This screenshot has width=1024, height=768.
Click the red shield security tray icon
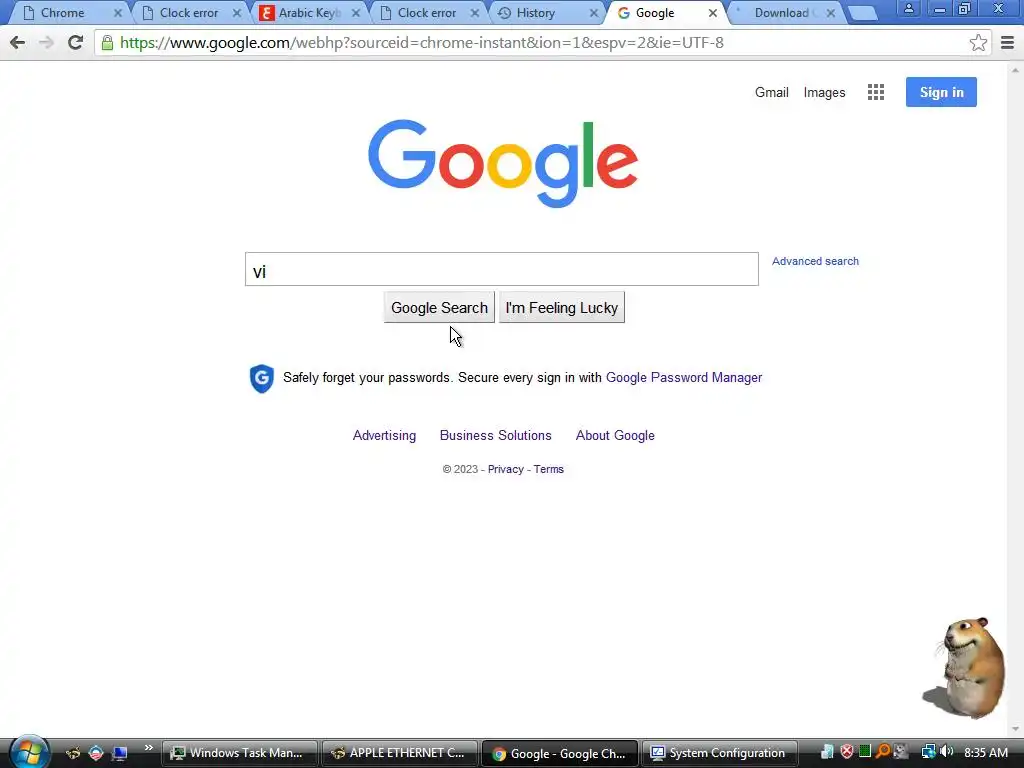pos(846,752)
